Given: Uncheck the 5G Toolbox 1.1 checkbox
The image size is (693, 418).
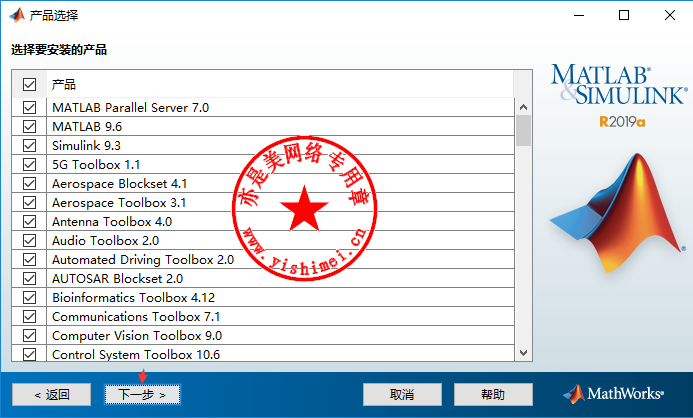Looking at the screenshot, I should pyautogui.click(x=29, y=164).
